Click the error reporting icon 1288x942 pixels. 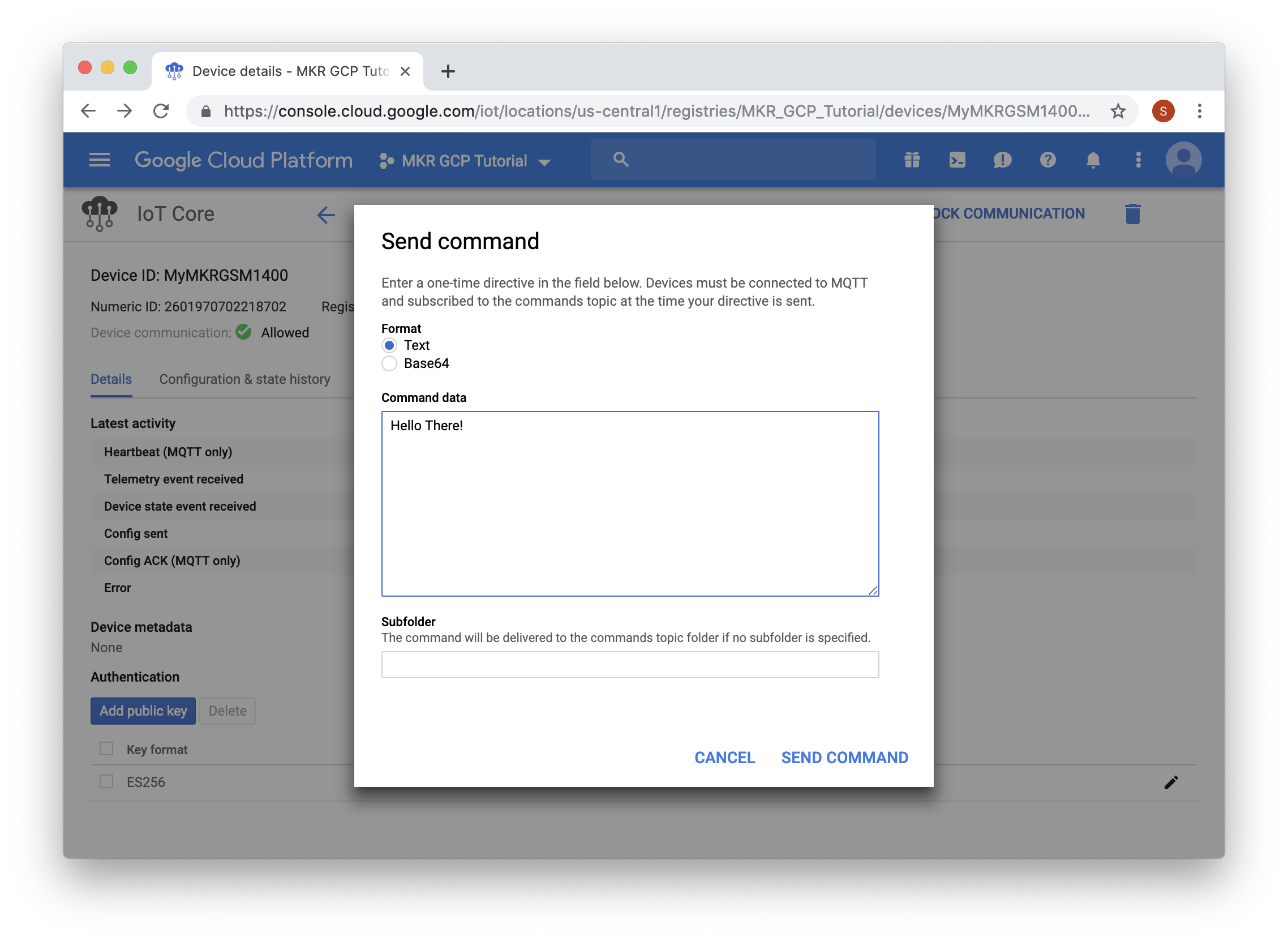tap(1002, 160)
